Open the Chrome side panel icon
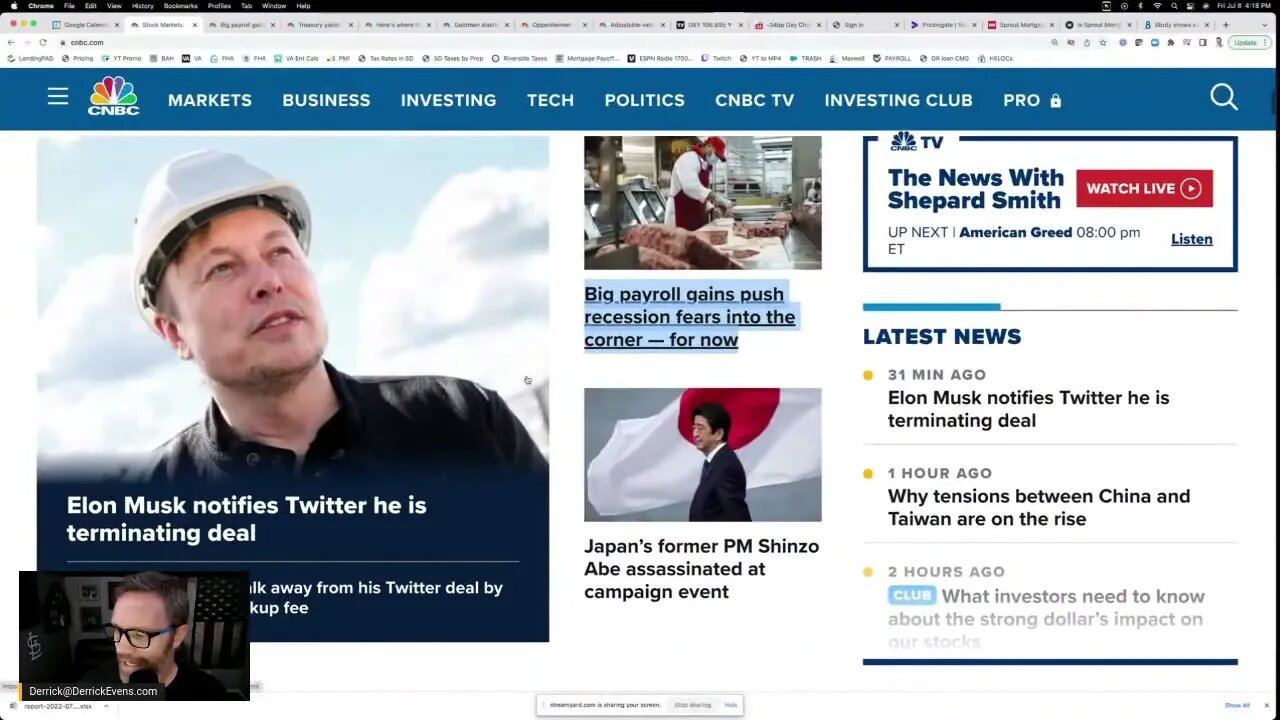 1203,42
